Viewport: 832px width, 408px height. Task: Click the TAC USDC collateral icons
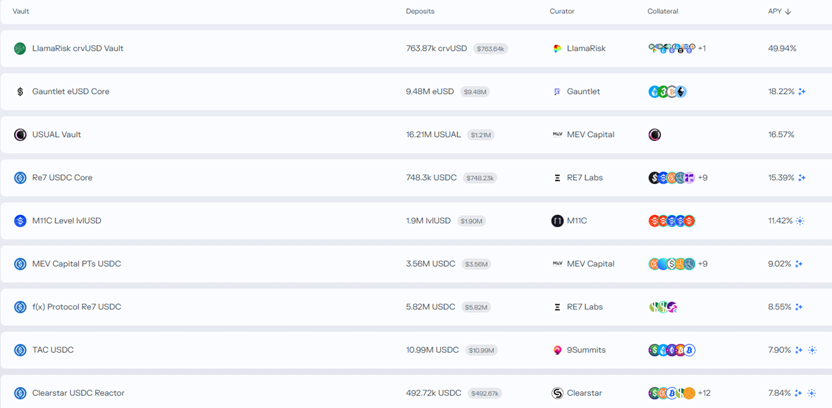672,350
